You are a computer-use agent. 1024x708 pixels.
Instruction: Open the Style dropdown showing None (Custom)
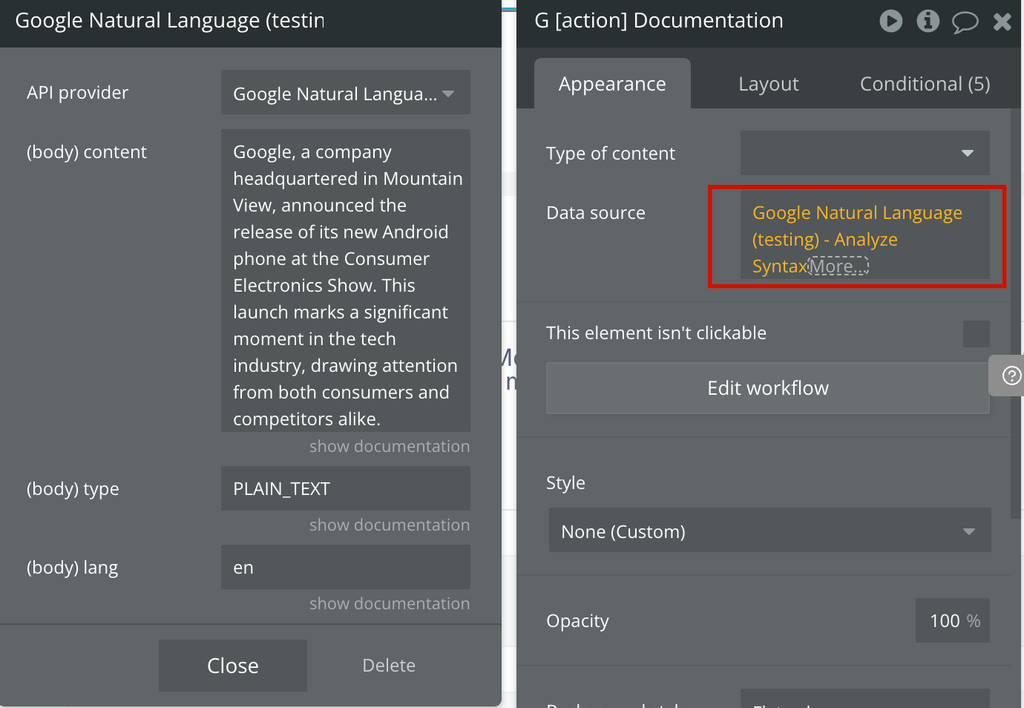point(769,531)
